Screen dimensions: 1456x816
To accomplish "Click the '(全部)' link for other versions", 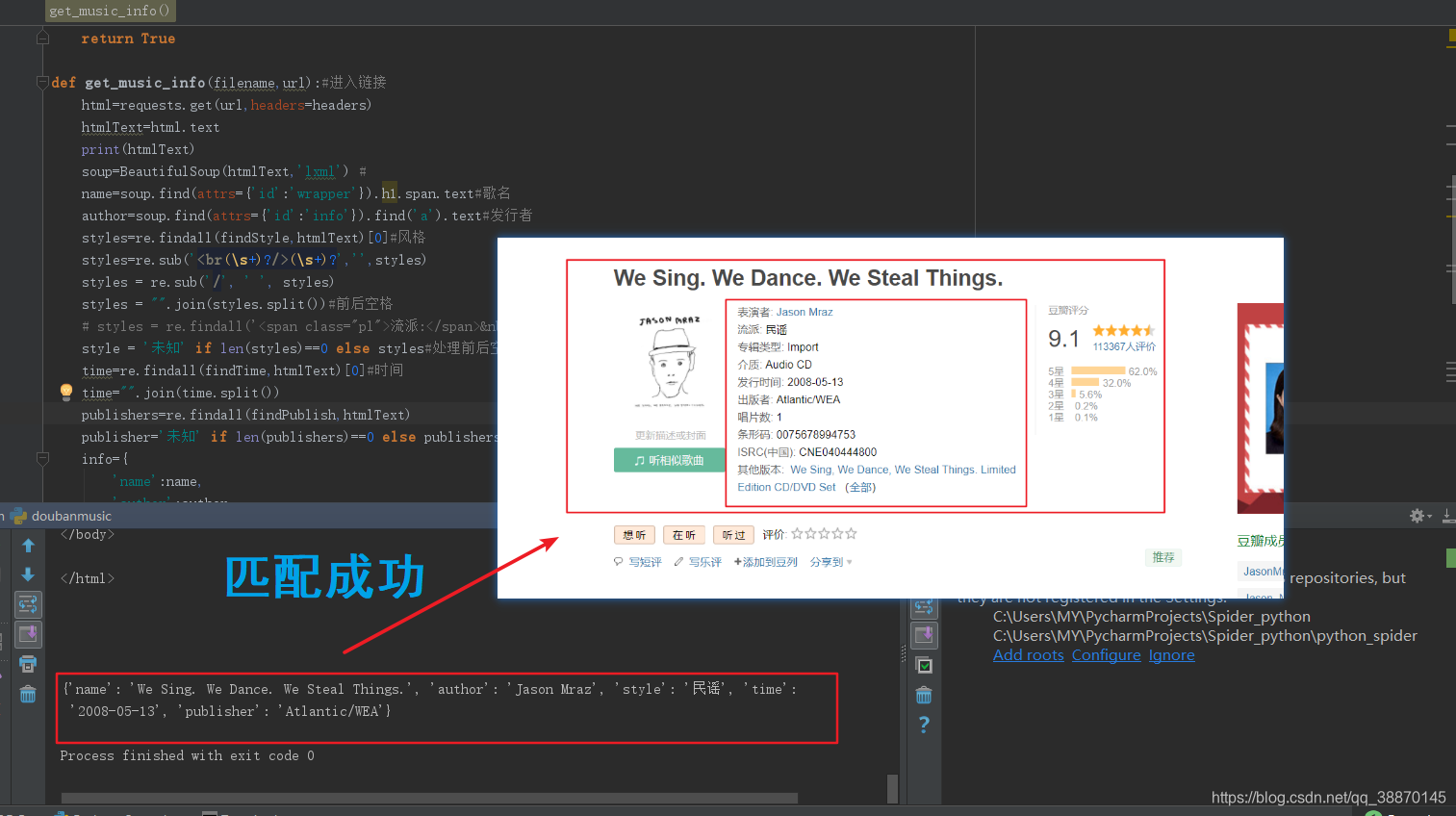I will [x=860, y=487].
